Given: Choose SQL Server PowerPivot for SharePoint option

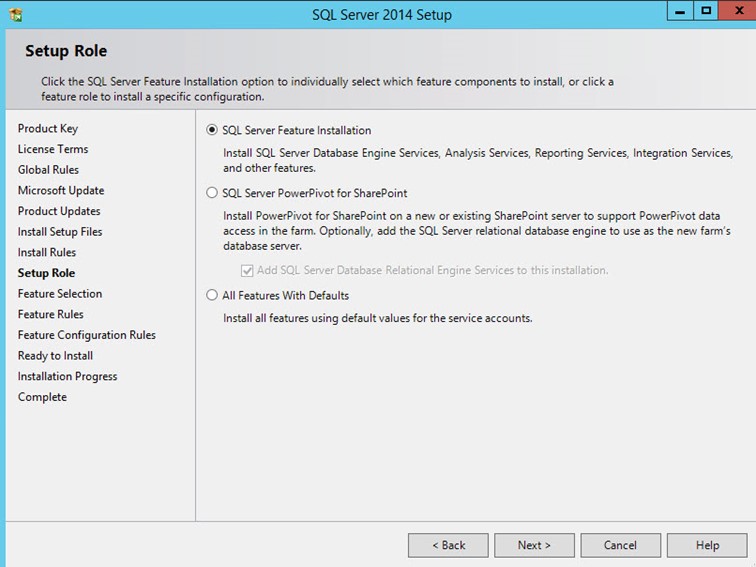Looking at the screenshot, I should (x=211, y=193).
